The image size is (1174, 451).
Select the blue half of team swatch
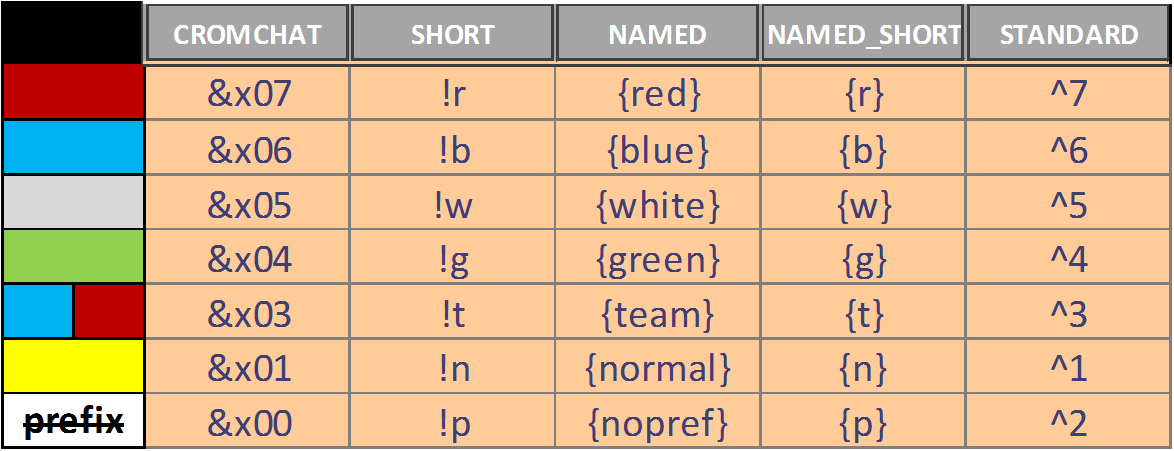click(37, 311)
